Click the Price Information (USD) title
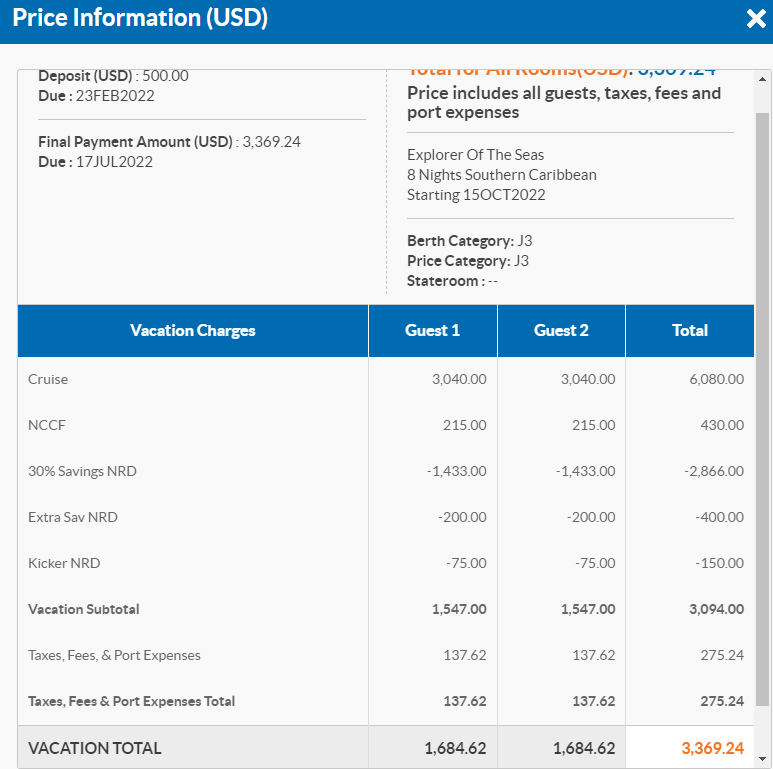The image size is (773, 769). tap(140, 18)
